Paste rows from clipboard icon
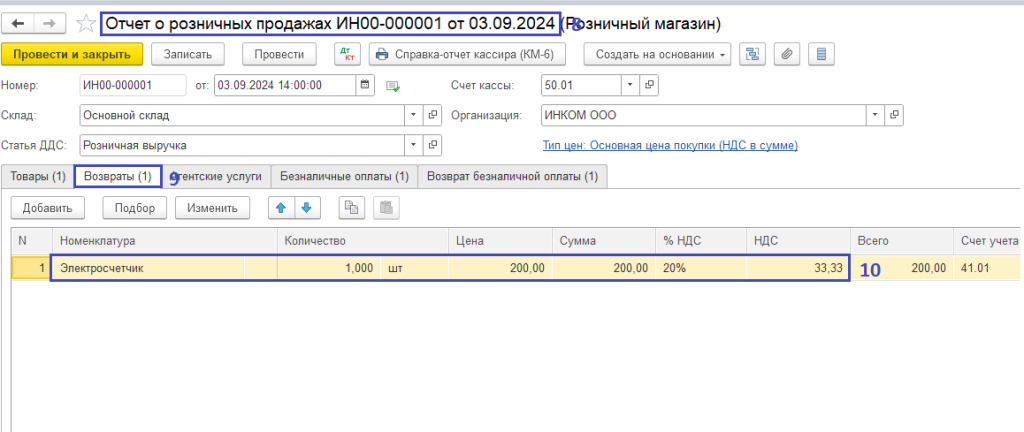The image size is (1024, 432). pos(386,208)
